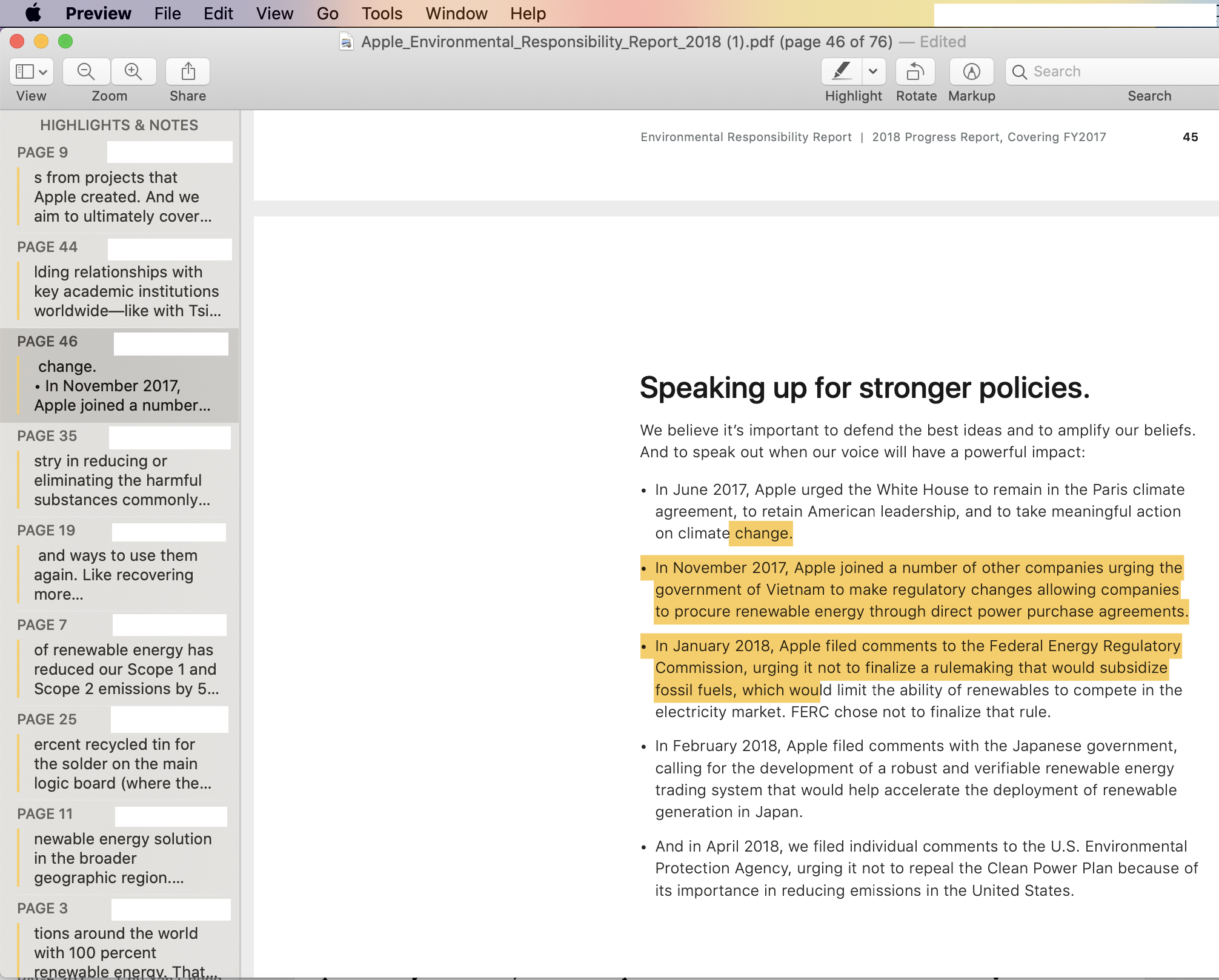1219x980 pixels.
Task: Open the File menu
Action: click(x=167, y=13)
